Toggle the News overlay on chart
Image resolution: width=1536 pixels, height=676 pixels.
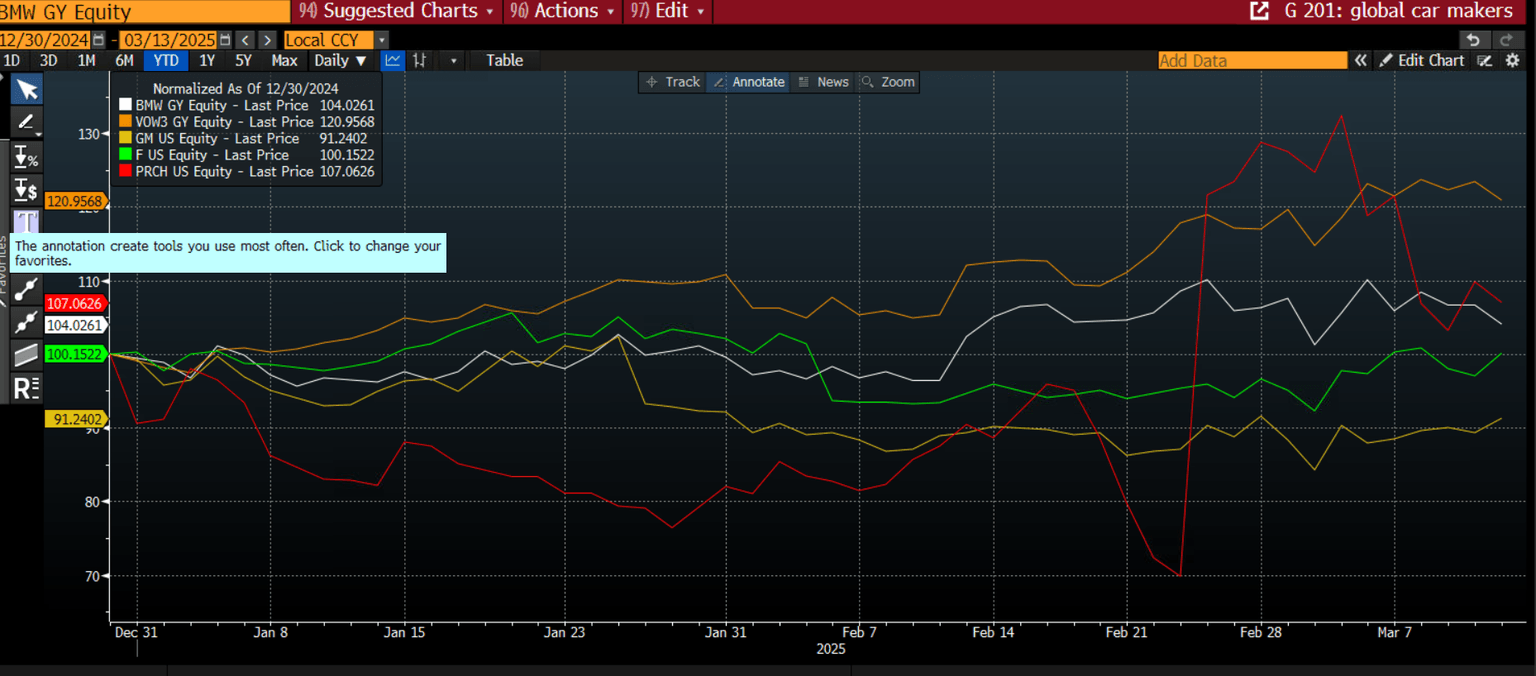tap(823, 82)
